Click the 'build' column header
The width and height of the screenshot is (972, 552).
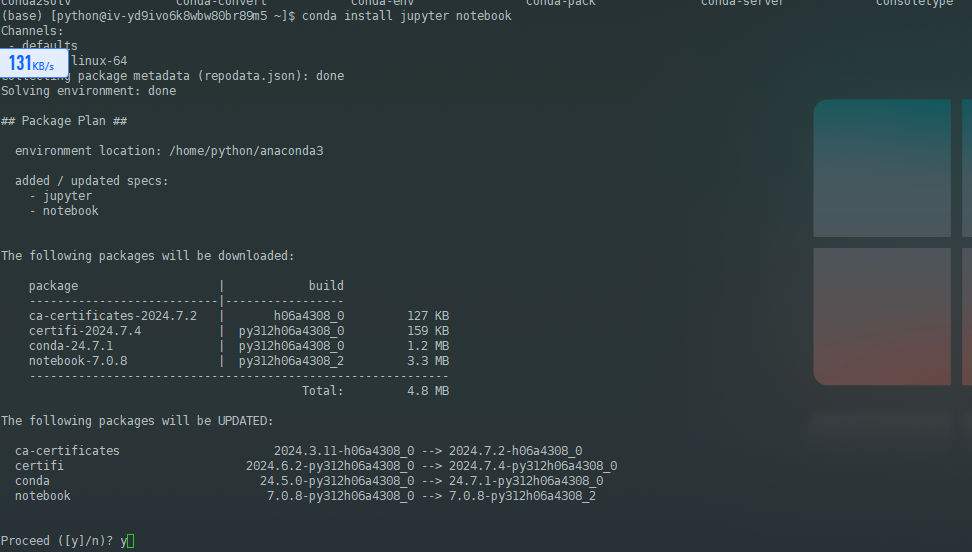pyautogui.click(x=326, y=286)
